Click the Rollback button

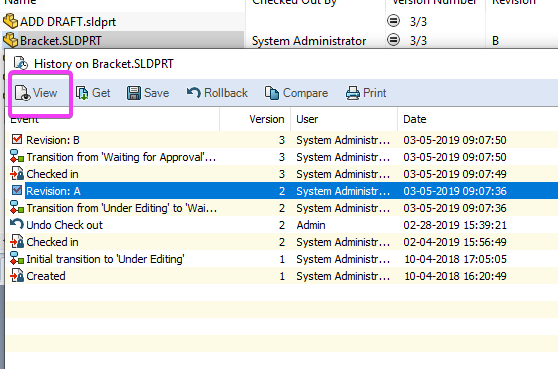[x=217, y=93]
